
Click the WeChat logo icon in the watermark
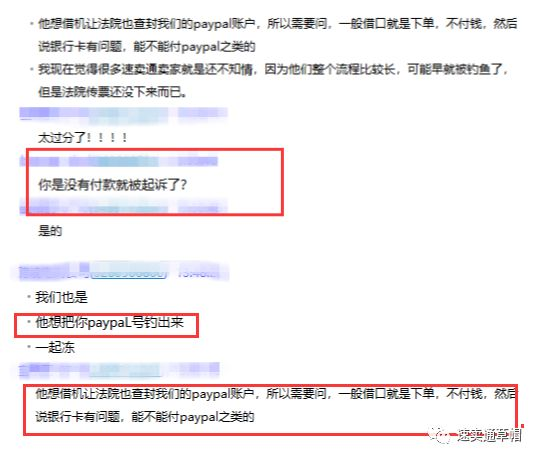pos(440,436)
